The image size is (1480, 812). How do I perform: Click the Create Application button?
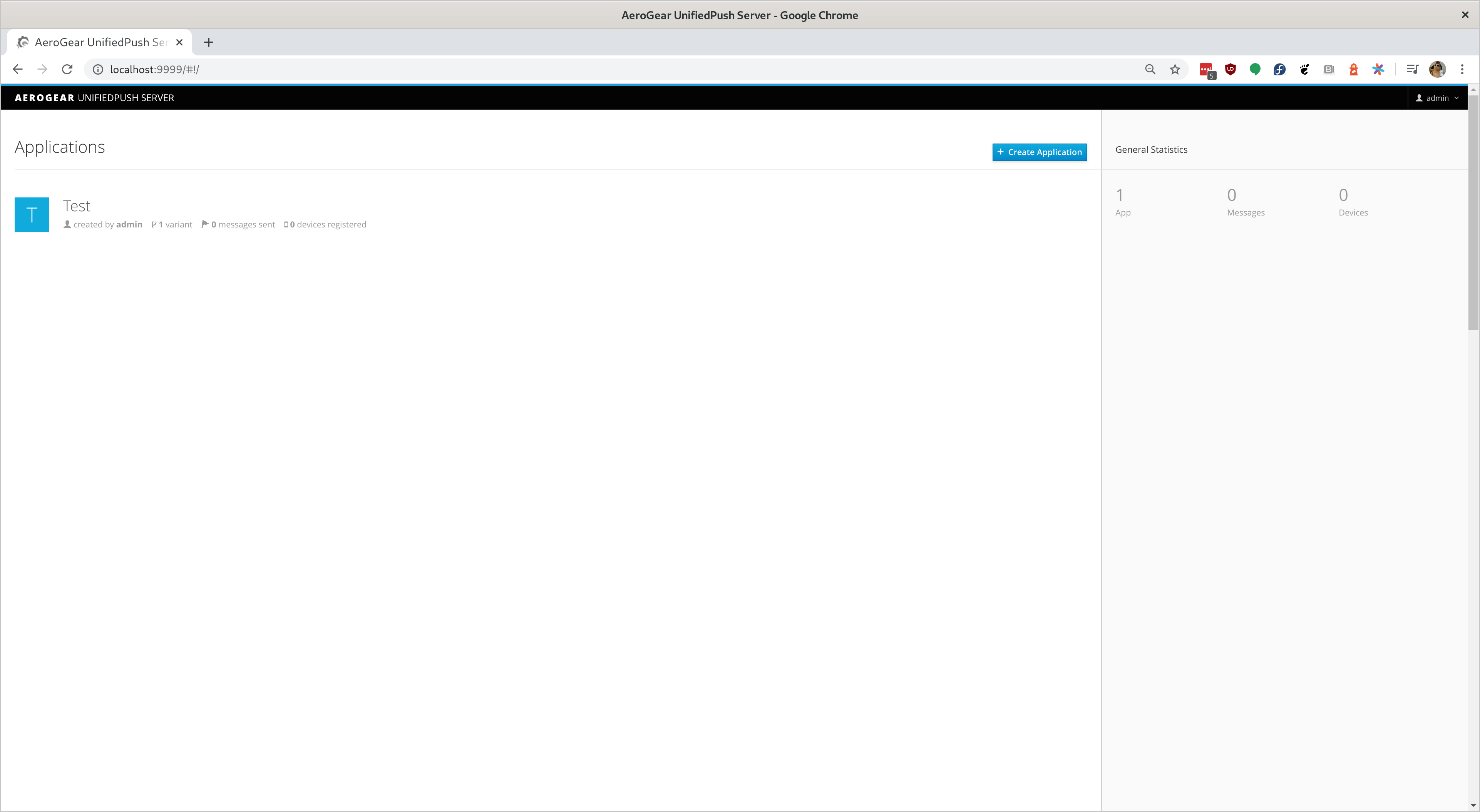point(1039,152)
